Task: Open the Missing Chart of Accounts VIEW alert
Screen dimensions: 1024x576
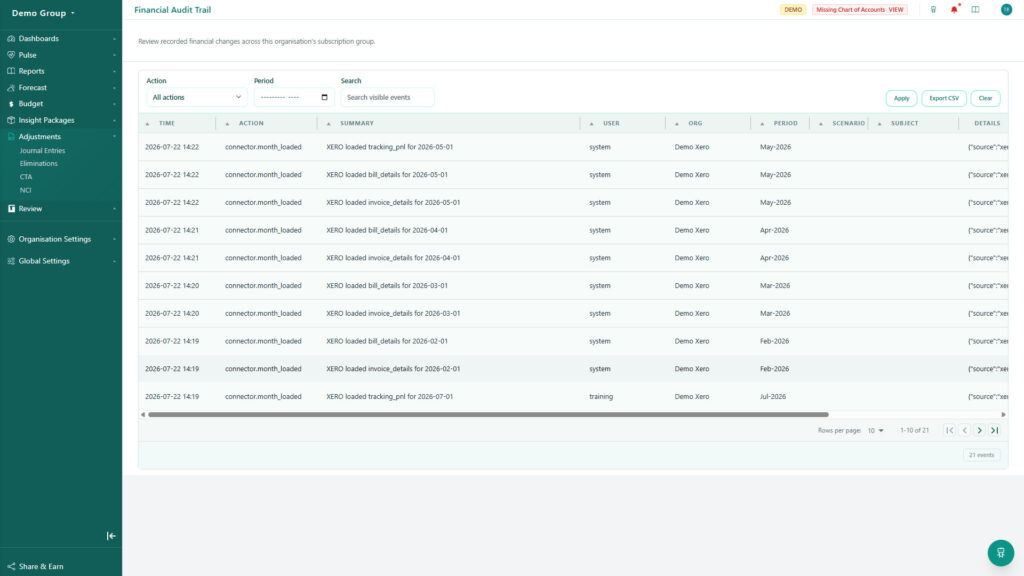Action: [859, 10]
